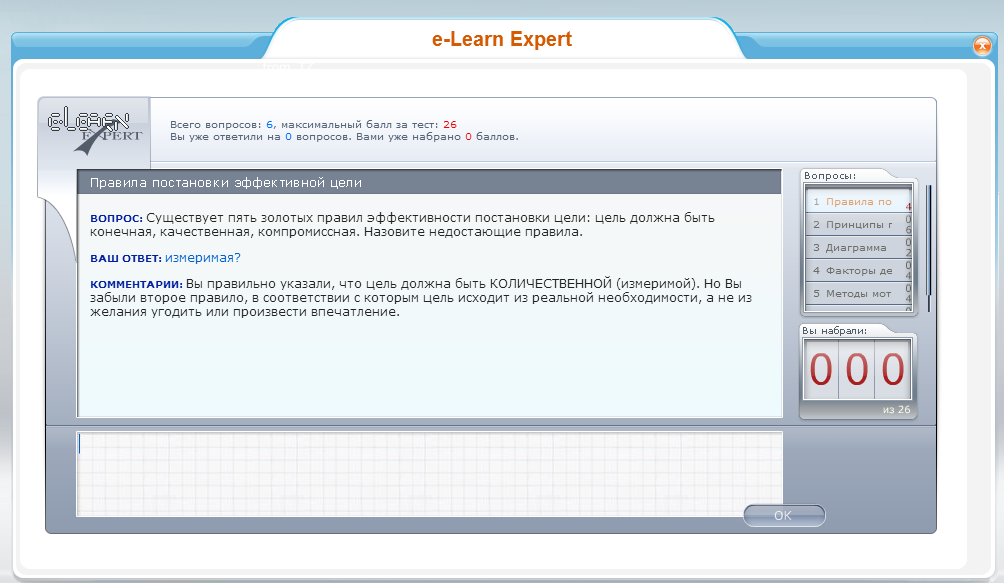Click the 'Правила постановки эффективной цели' header
1004x583 pixels.
pos(226,183)
